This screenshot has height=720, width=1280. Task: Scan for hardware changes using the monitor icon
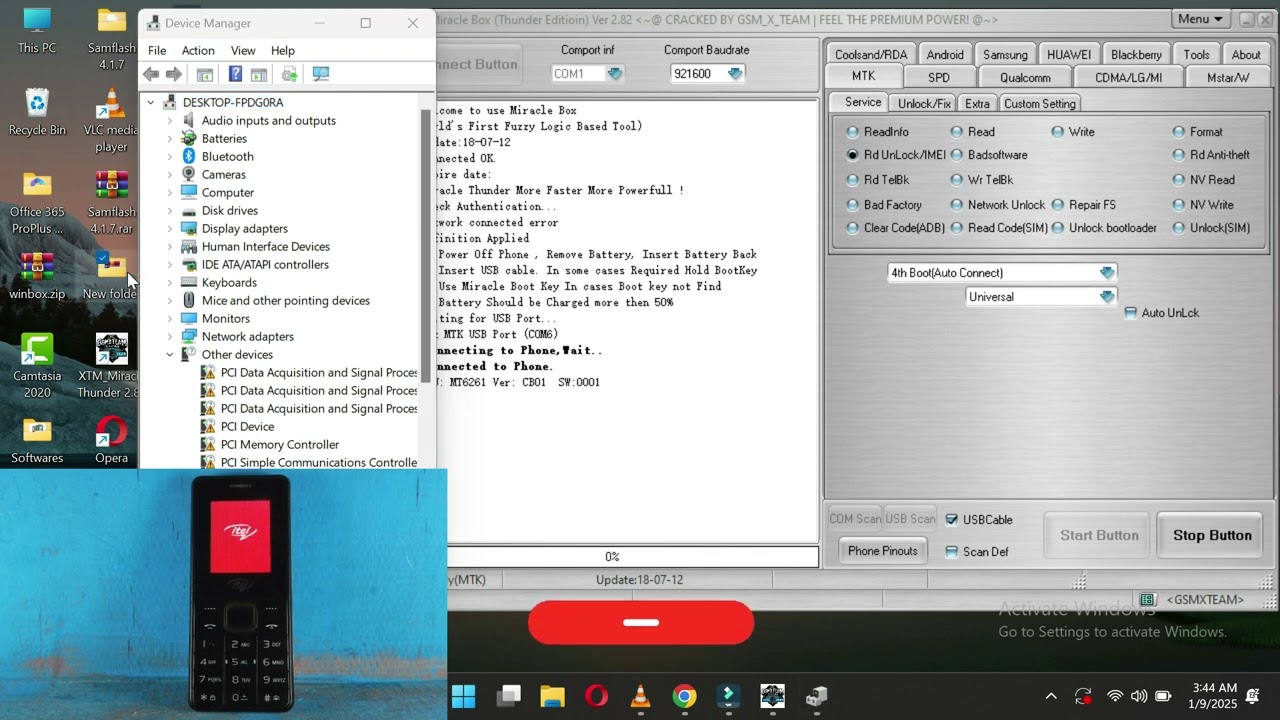click(x=321, y=74)
